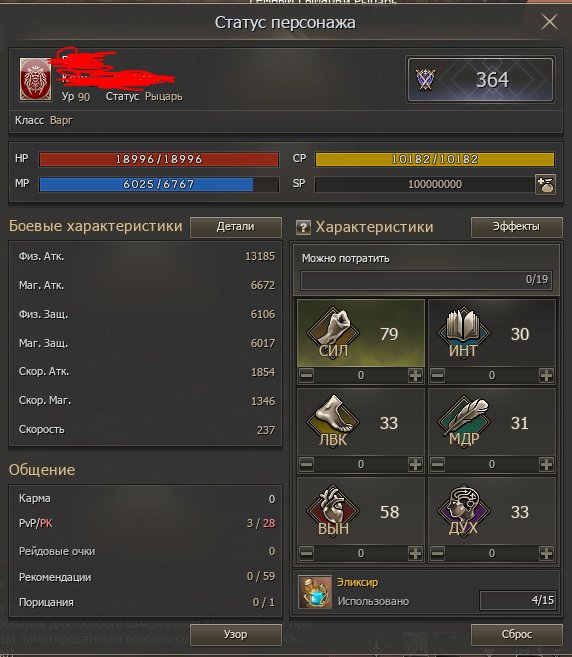Add a point to МДР
572x657 pixels.
(x=546, y=464)
